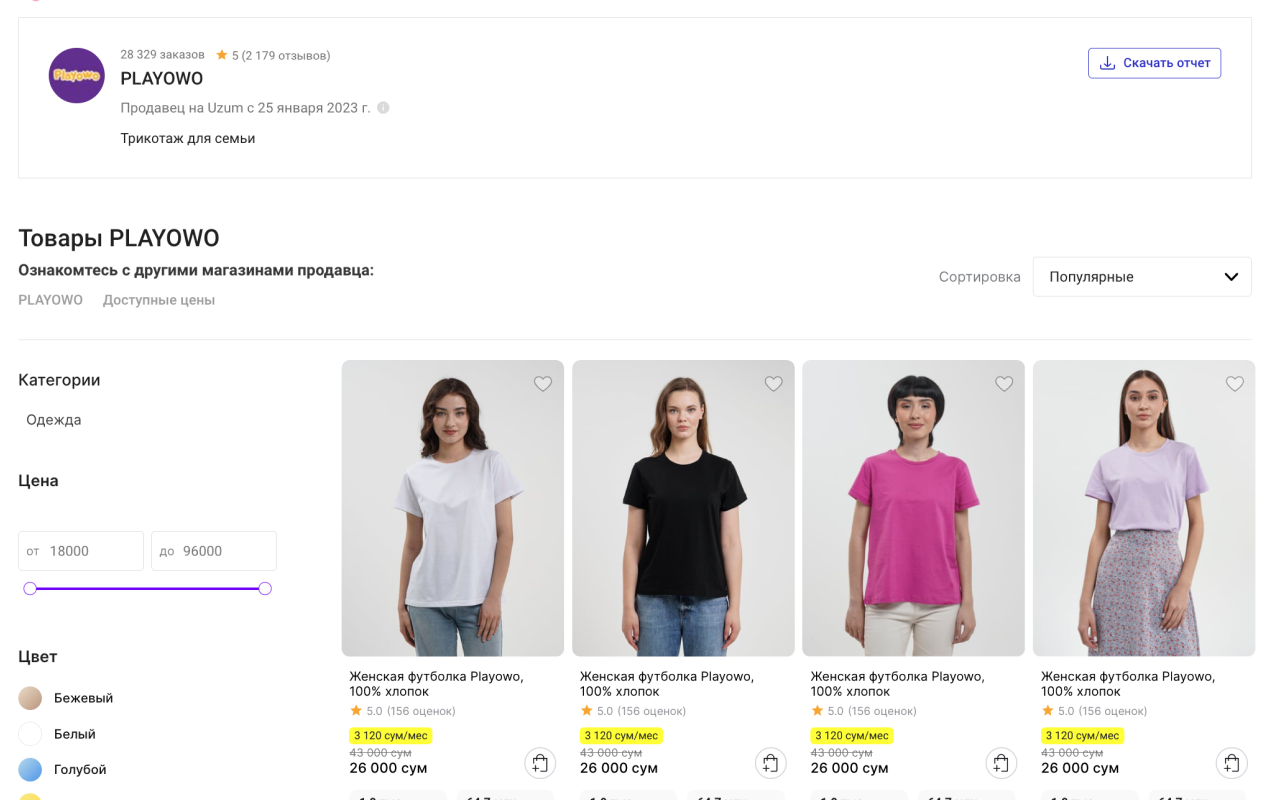Click the seller info icon beside the date
This screenshot has width=1280, height=800.
click(x=383, y=108)
